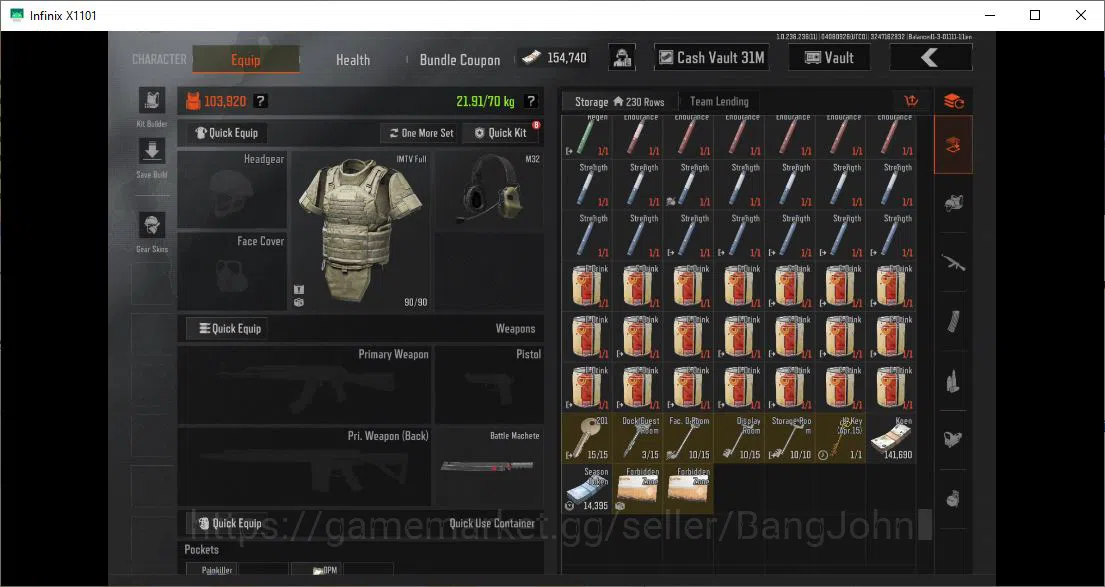
Task: Select the grenade filter icon
Action: pyautogui.click(x=953, y=499)
